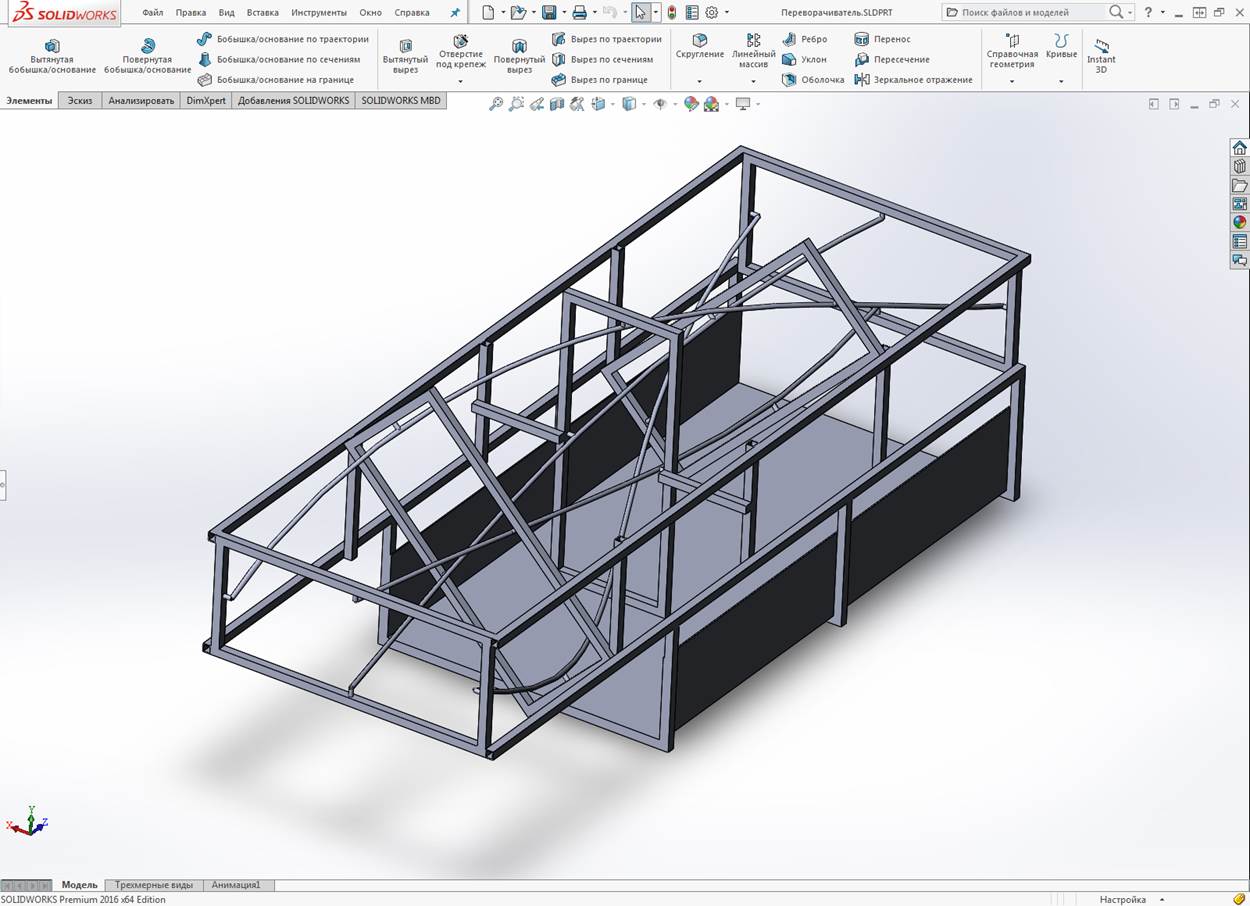Open File Explorer task pane folder
This screenshot has height=906, width=1250.
[1240, 185]
